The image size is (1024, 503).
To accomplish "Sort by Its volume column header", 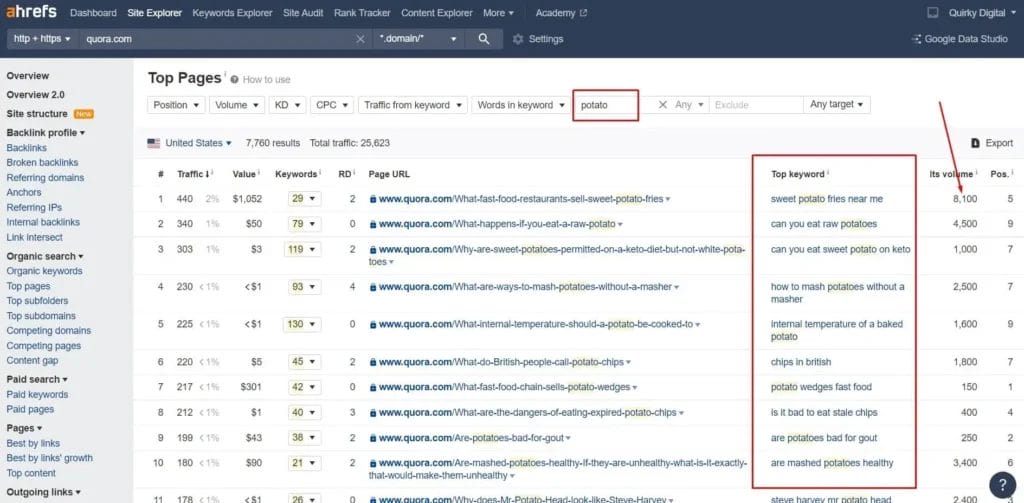I will [953, 174].
